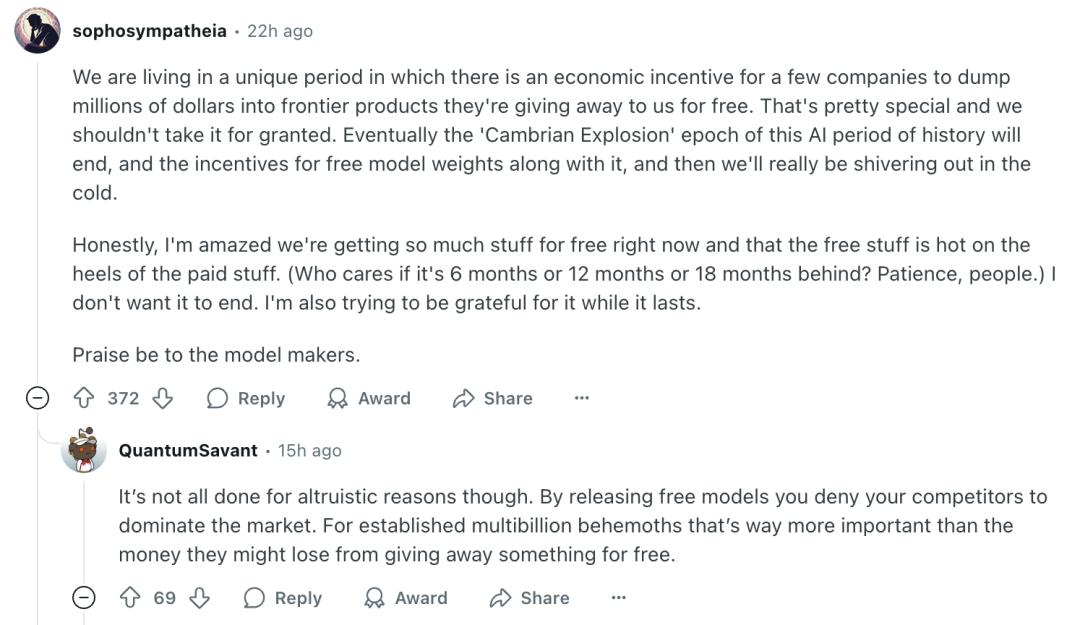Open sophosympatheia's user profile link
This screenshot has height=625, width=1080.
149,31
